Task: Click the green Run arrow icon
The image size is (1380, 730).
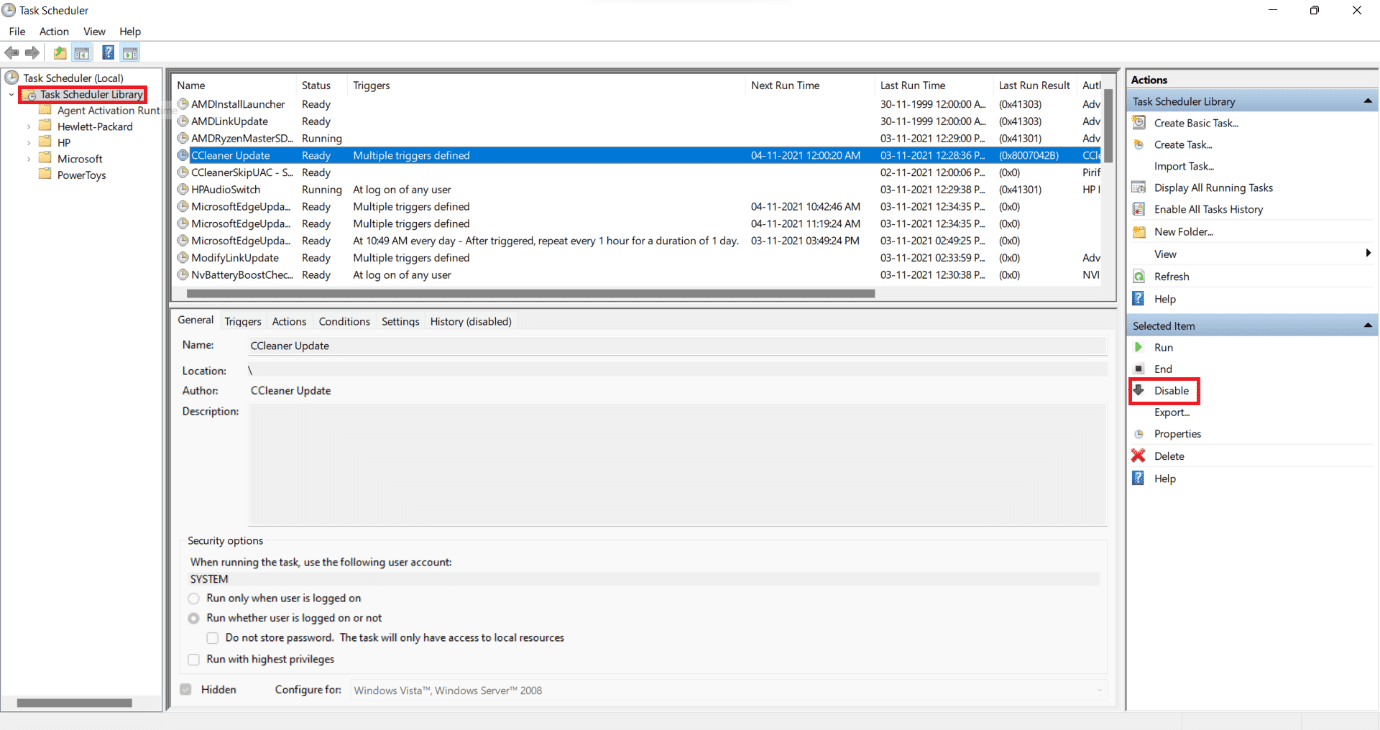Action: point(1138,347)
